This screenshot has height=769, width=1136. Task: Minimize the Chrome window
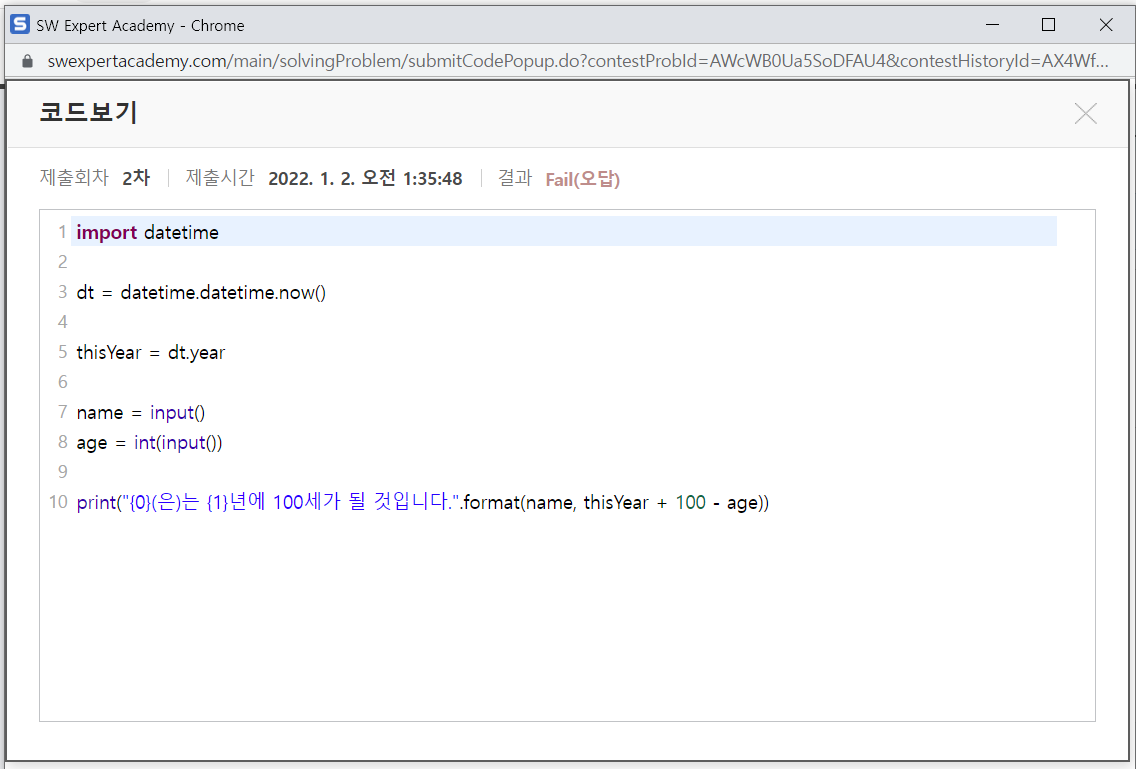(993, 25)
